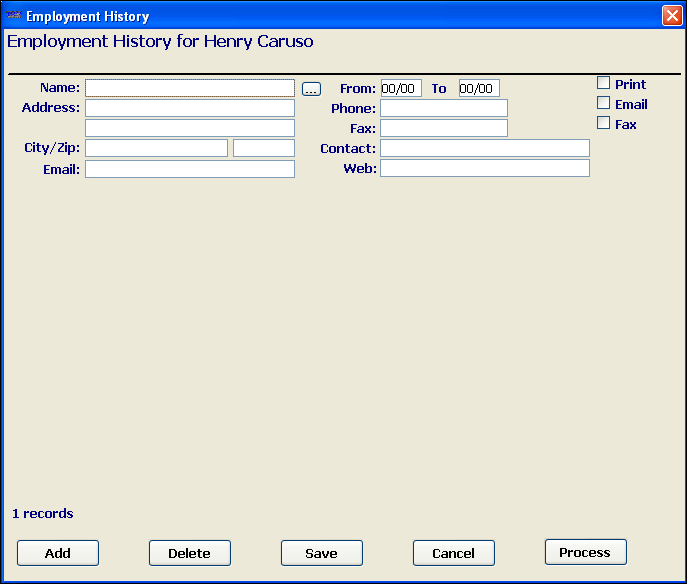
Task: Click the To date field
Action: tap(479, 88)
